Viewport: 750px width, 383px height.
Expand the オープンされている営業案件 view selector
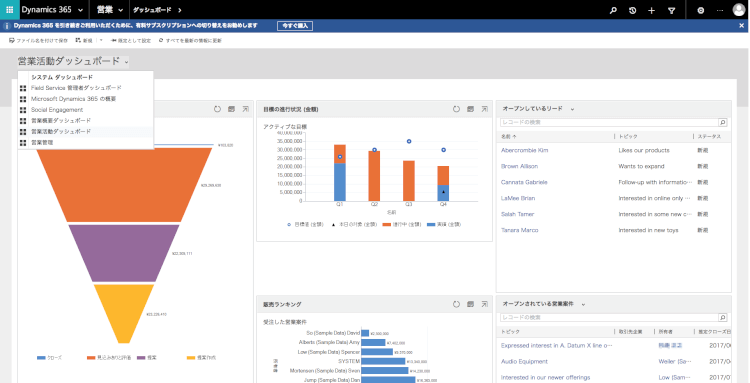(583, 304)
